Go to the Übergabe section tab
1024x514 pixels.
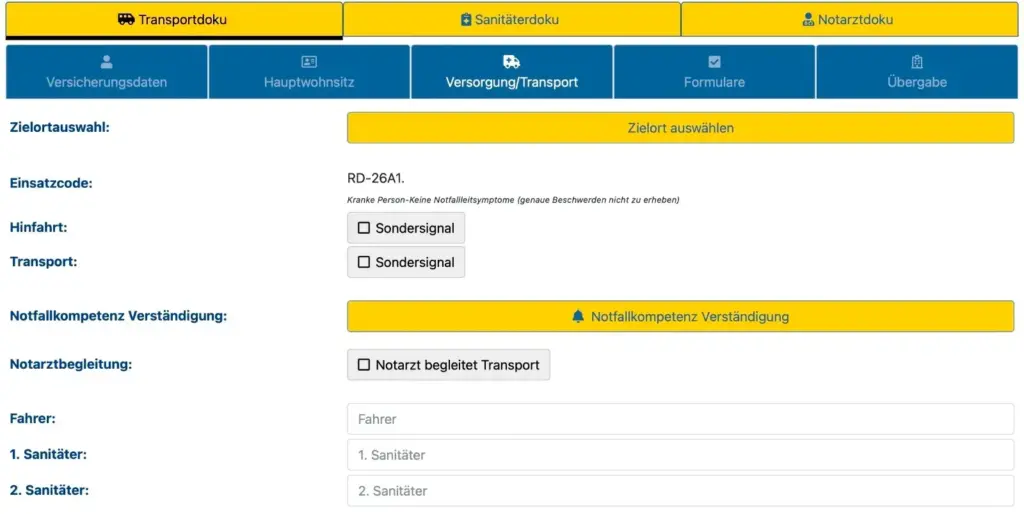[x=916, y=72]
